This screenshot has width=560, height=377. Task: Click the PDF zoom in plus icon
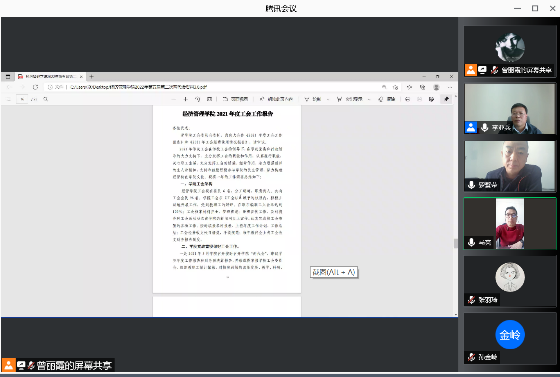pyautogui.click(x=185, y=99)
